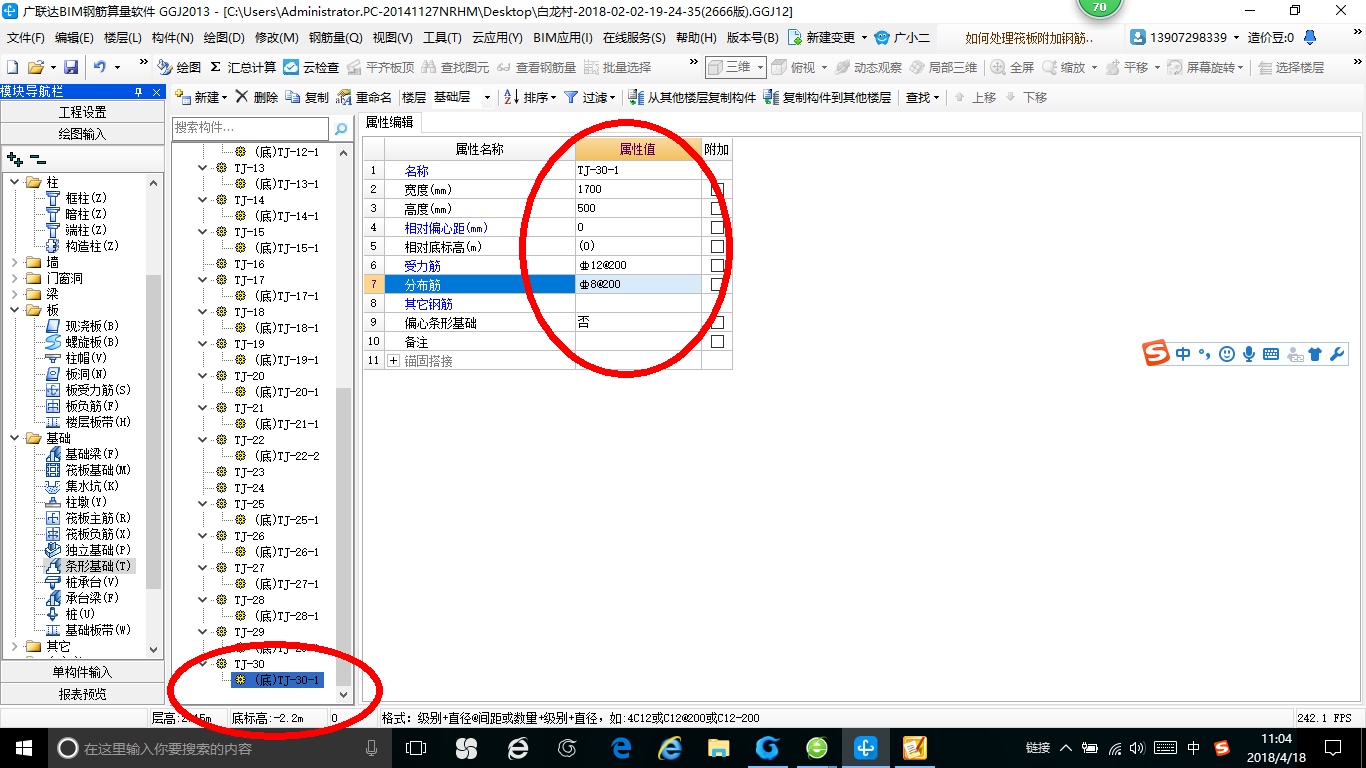The width and height of the screenshot is (1366, 768).
Task: Toggle the 附加 checkbox for 高度(mm)
Action: point(717,209)
